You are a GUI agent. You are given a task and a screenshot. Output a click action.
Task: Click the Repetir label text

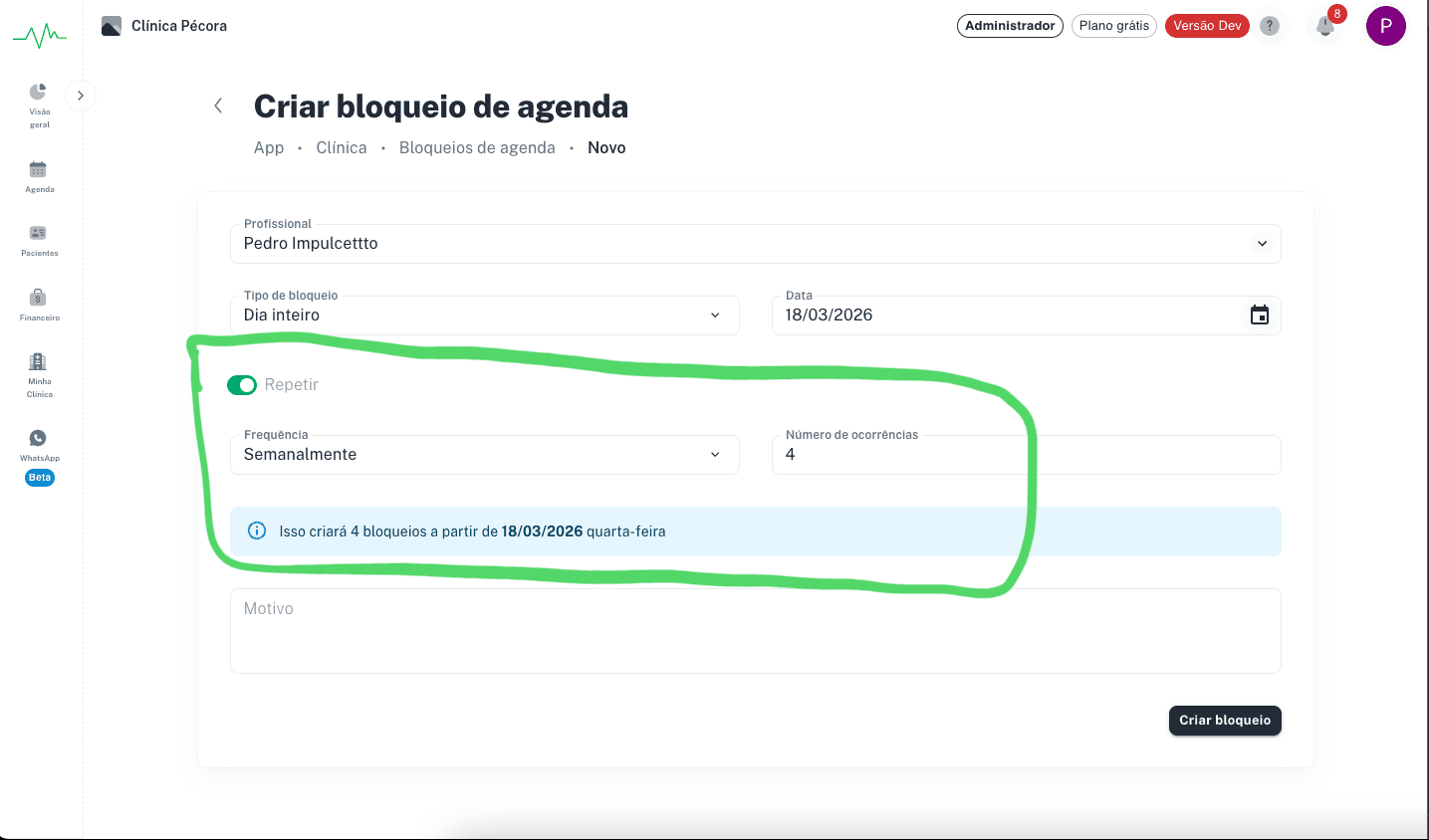(292, 384)
